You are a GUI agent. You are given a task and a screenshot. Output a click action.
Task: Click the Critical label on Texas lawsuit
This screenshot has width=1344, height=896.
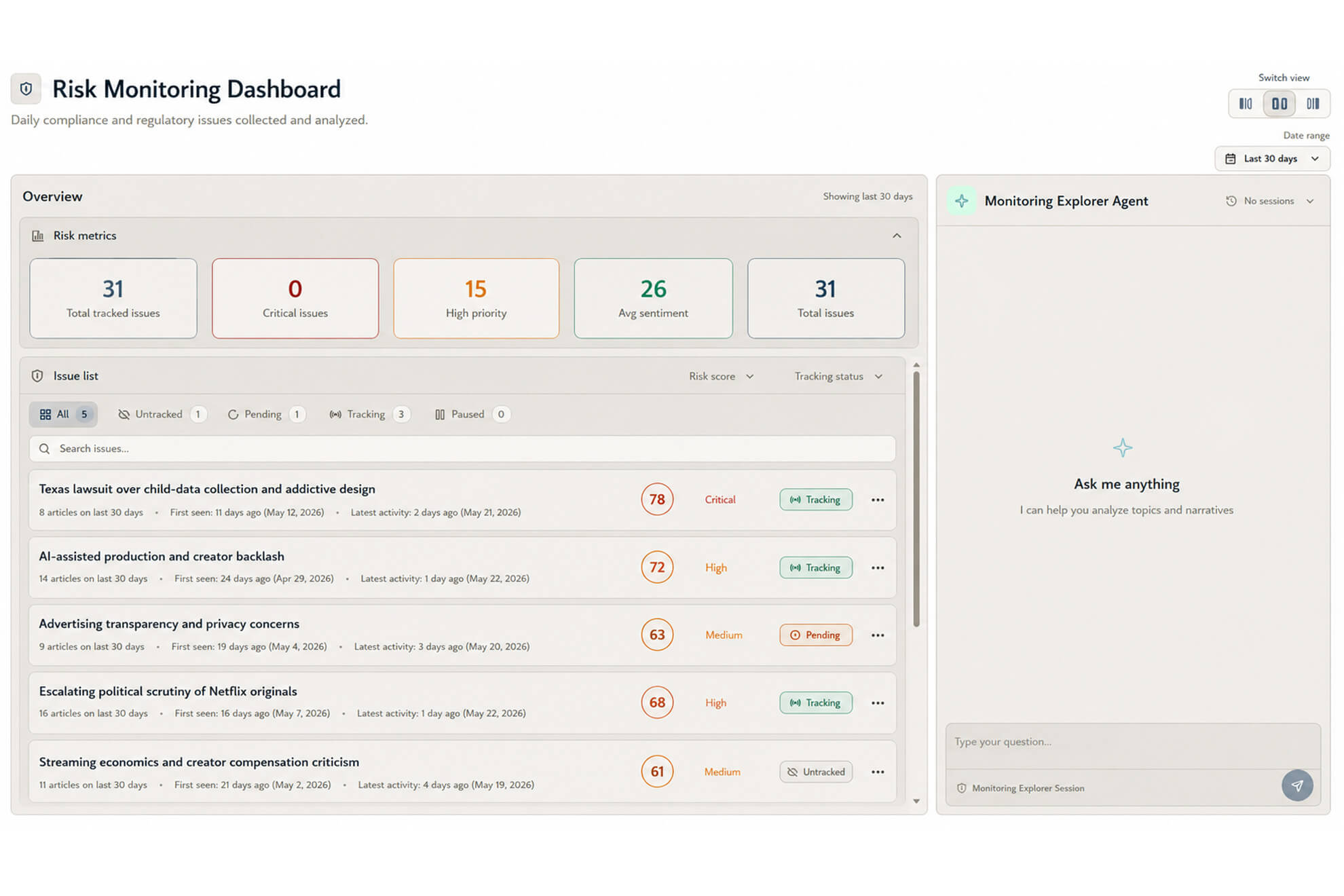[x=720, y=500]
